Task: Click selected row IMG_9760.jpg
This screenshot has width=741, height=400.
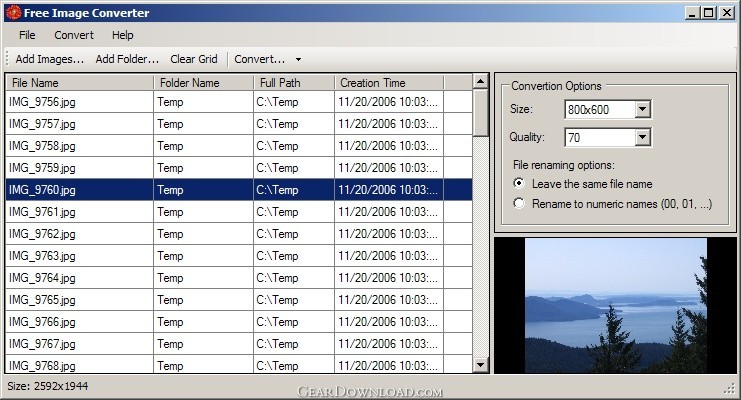Action: point(239,190)
